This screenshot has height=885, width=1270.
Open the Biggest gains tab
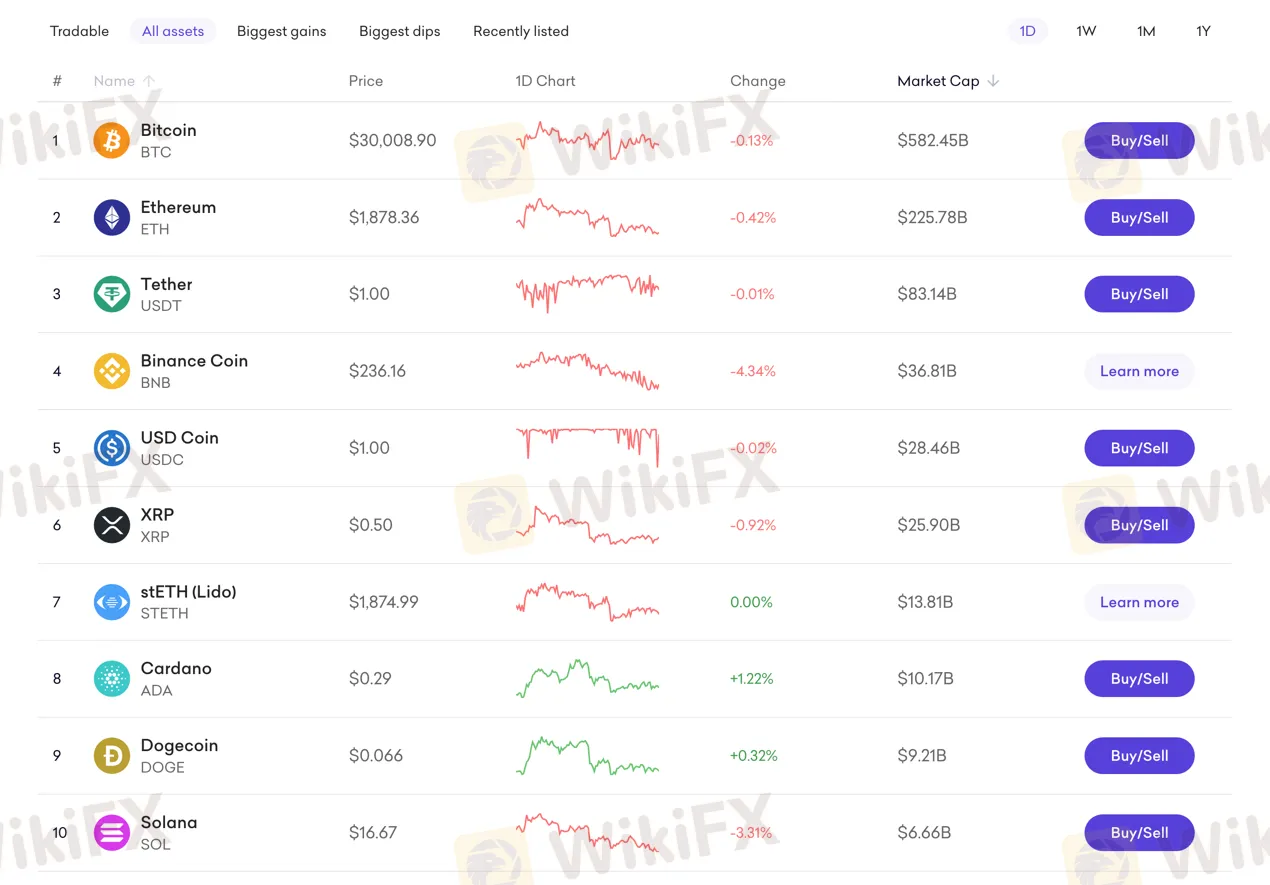click(281, 31)
